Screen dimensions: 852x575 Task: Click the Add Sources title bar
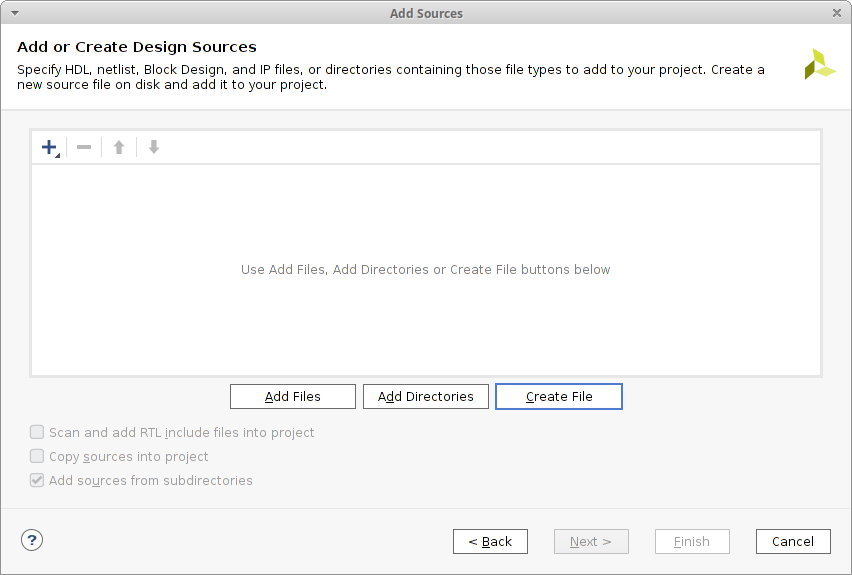pos(426,13)
